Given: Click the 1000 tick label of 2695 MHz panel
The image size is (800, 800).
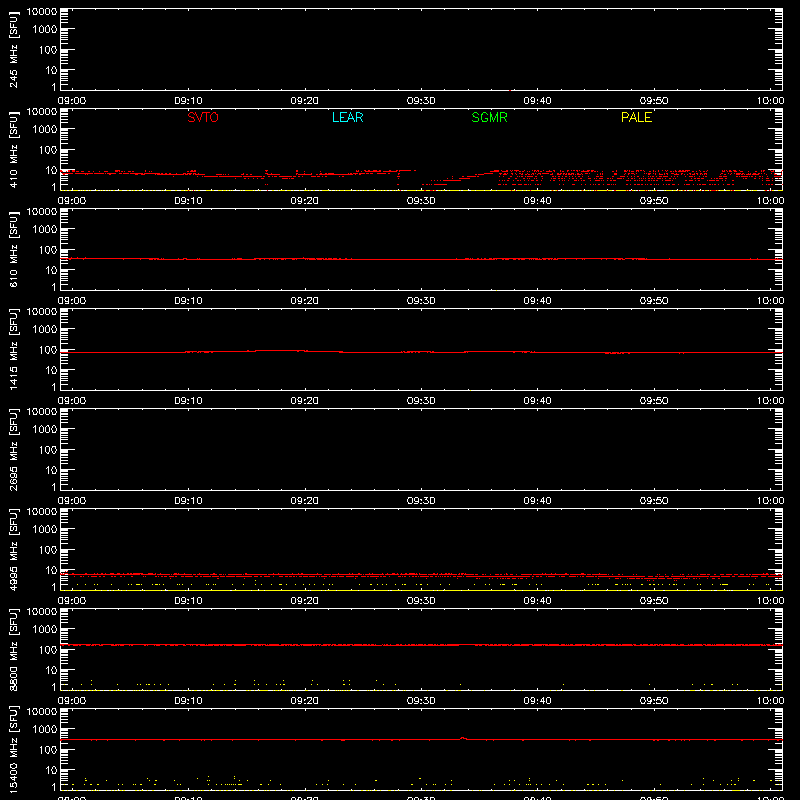Looking at the screenshot, I should click(x=45, y=430).
